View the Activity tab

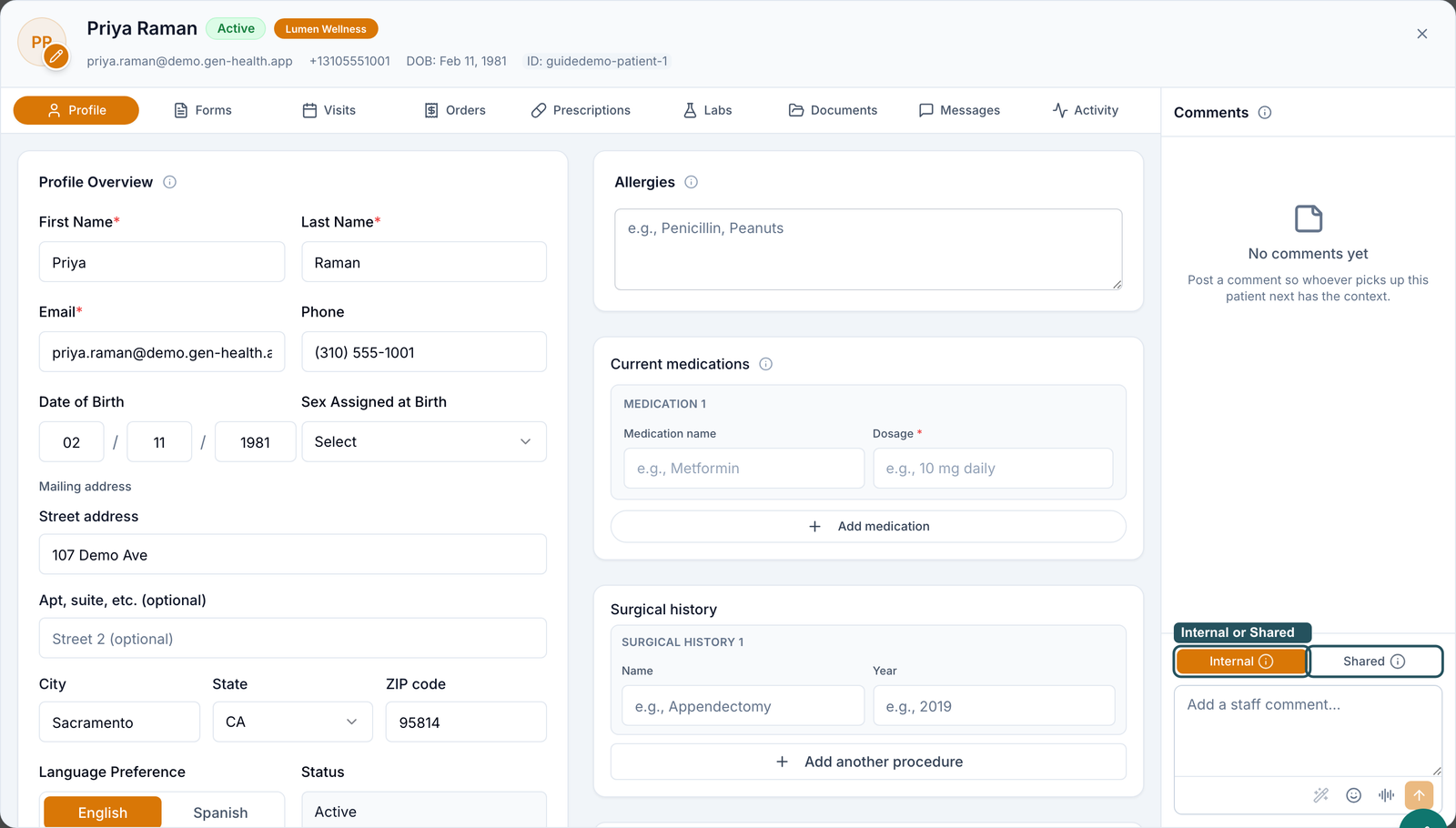coord(1086,110)
